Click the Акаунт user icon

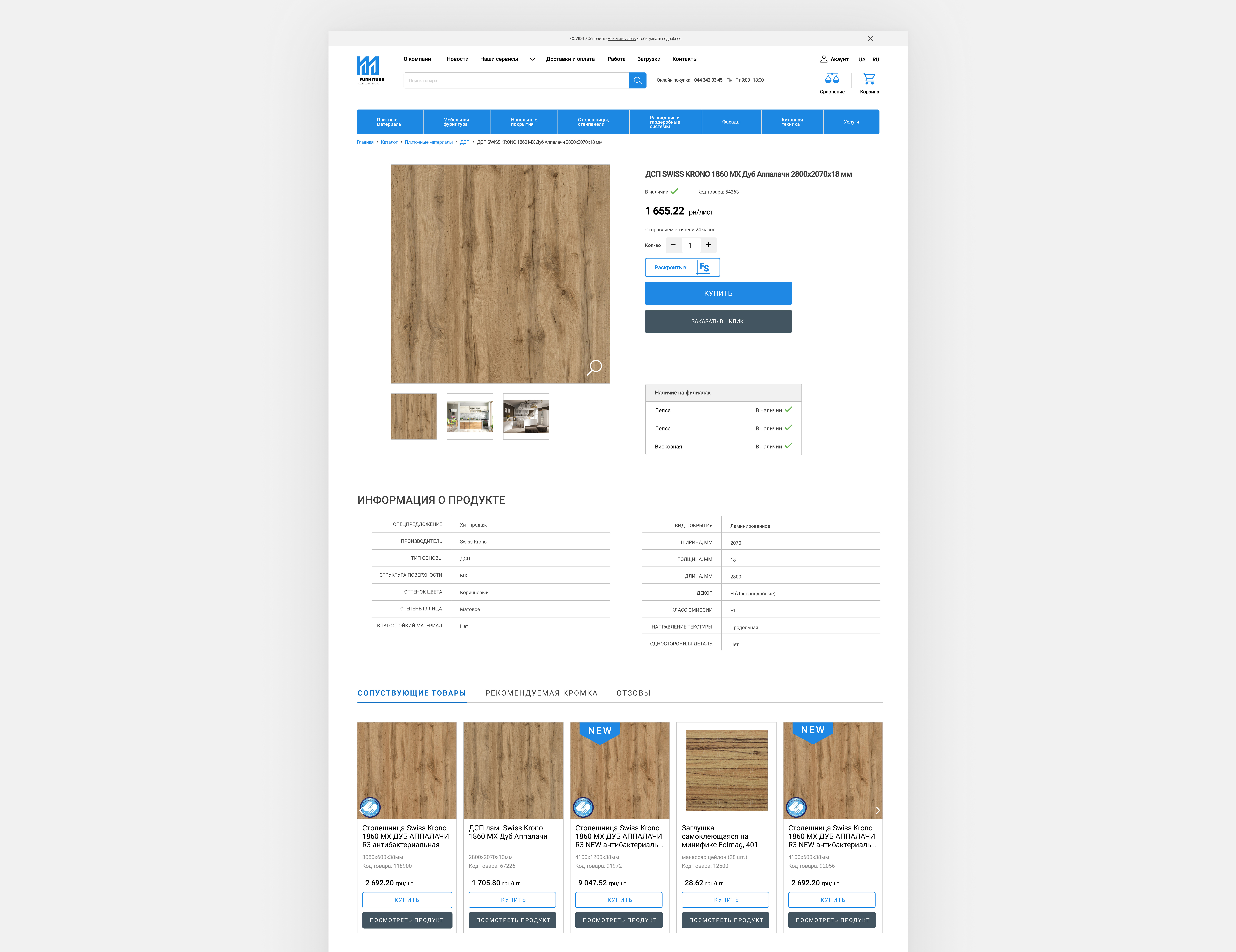824,59
